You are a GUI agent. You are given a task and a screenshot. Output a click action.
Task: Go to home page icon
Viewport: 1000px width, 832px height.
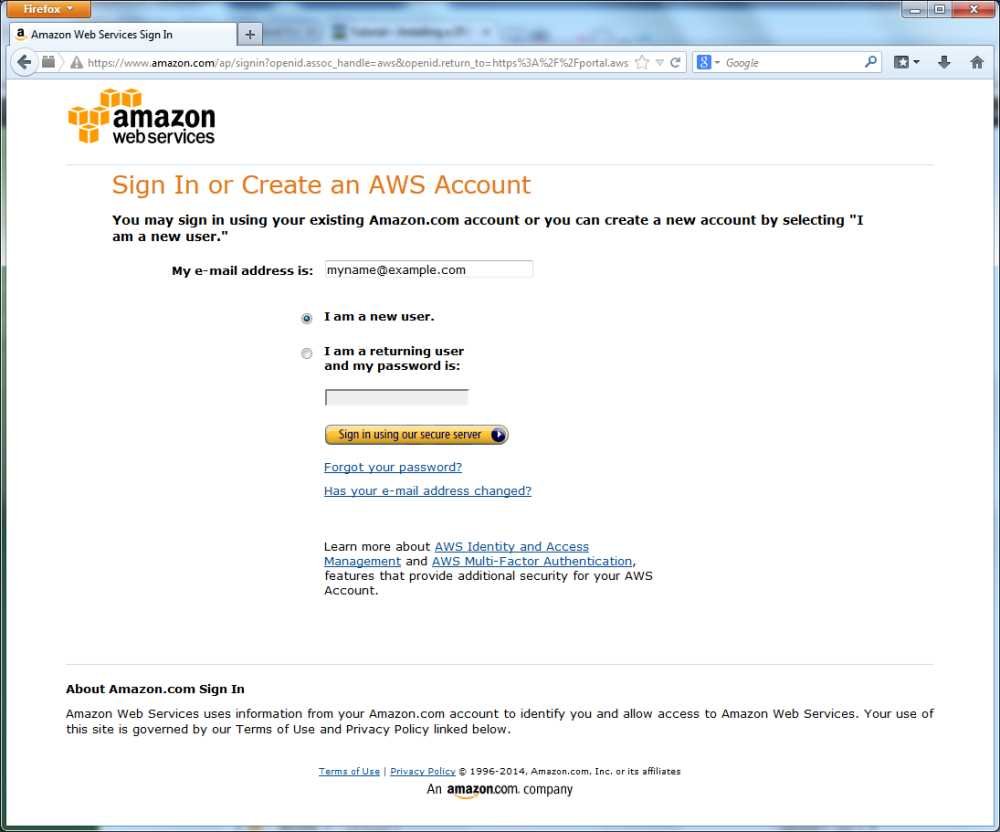[976, 62]
